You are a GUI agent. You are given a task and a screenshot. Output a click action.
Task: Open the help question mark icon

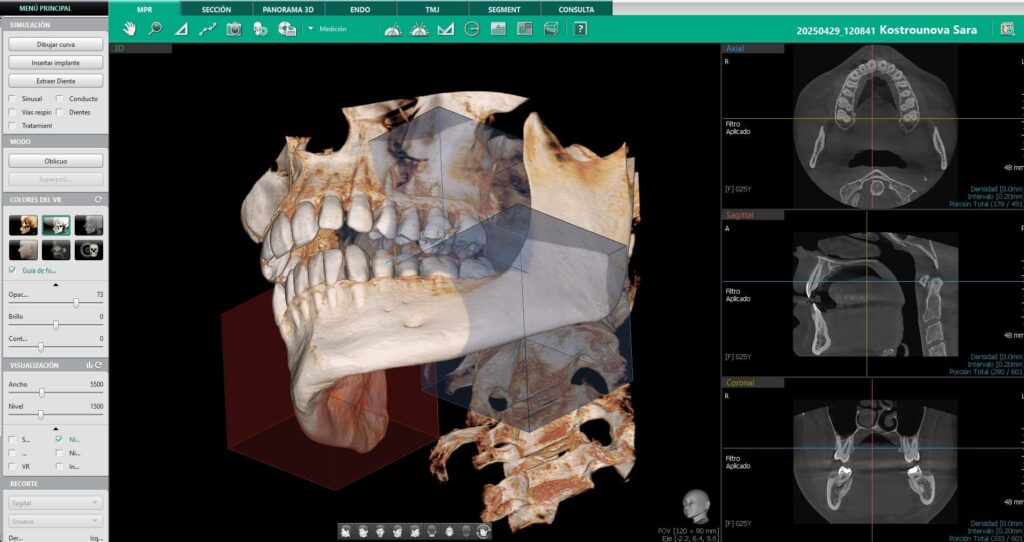pos(580,29)
